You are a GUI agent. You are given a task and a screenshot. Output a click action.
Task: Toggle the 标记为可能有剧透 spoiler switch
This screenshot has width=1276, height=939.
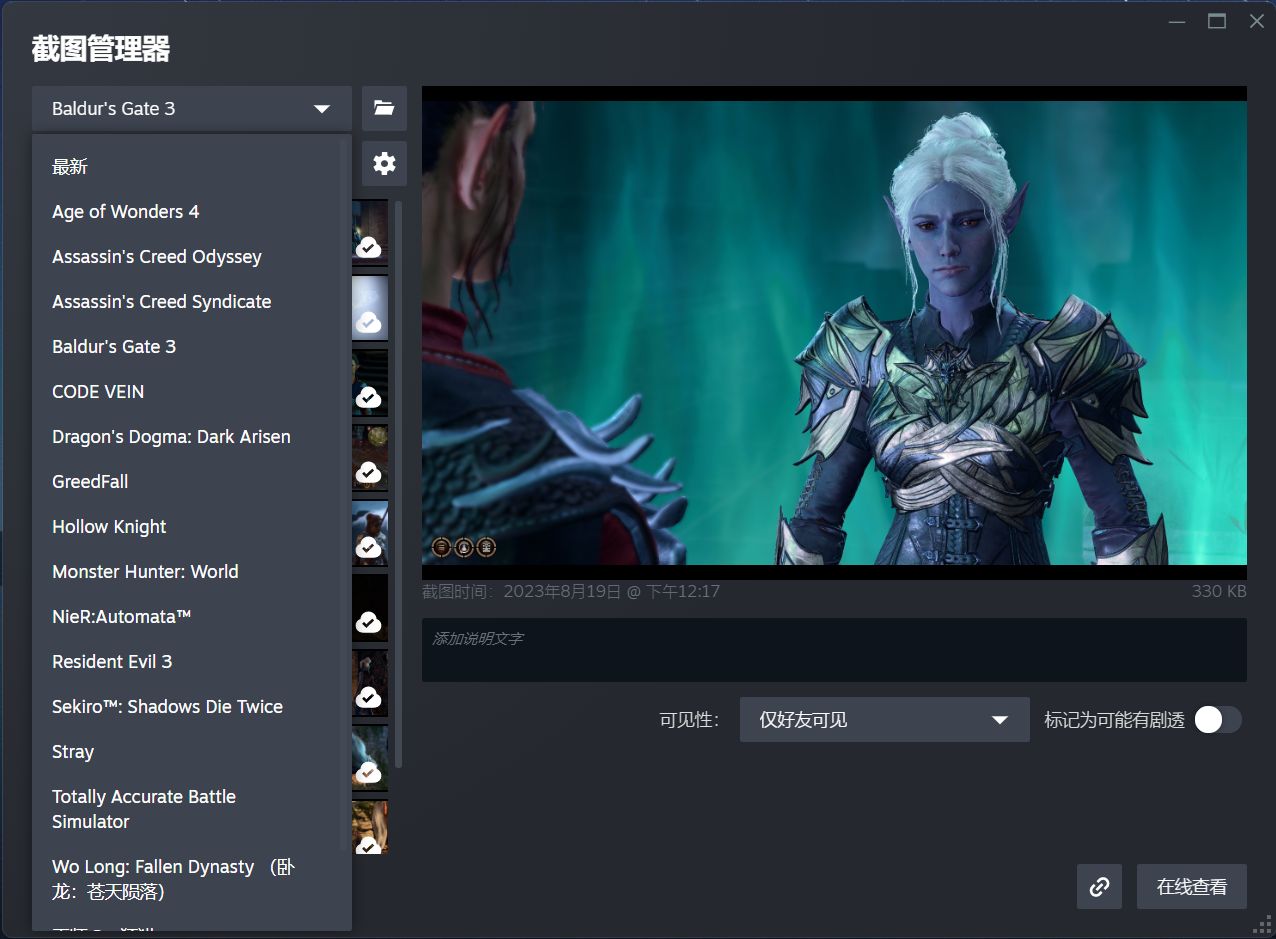coord(1218,720)
